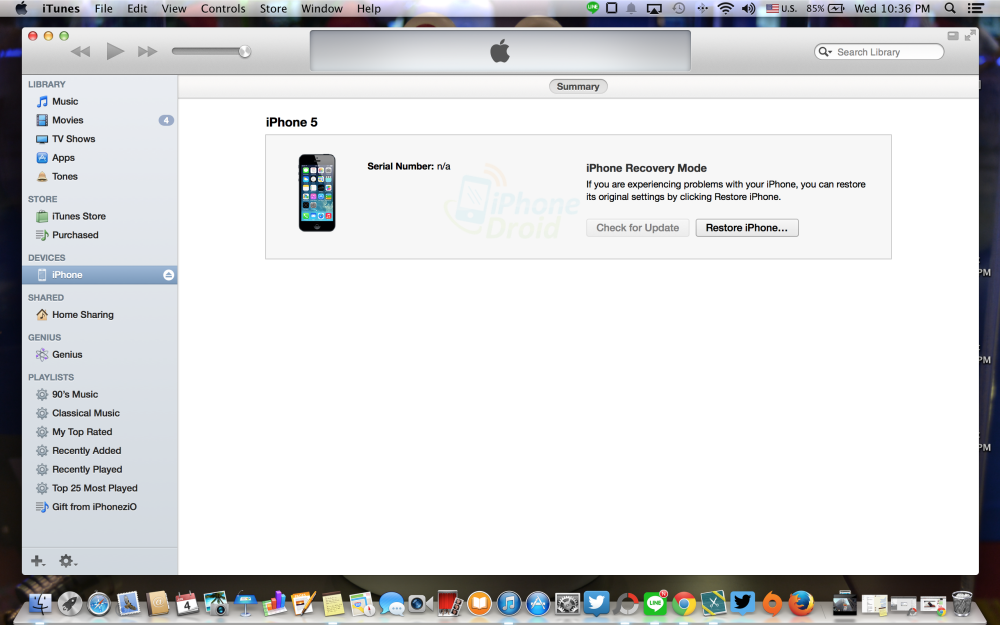The width and height of the screenshot is (1000, 625).
Task: Click the Play button in iTunes
Action: pyautogui.click(x=115, y=51)
